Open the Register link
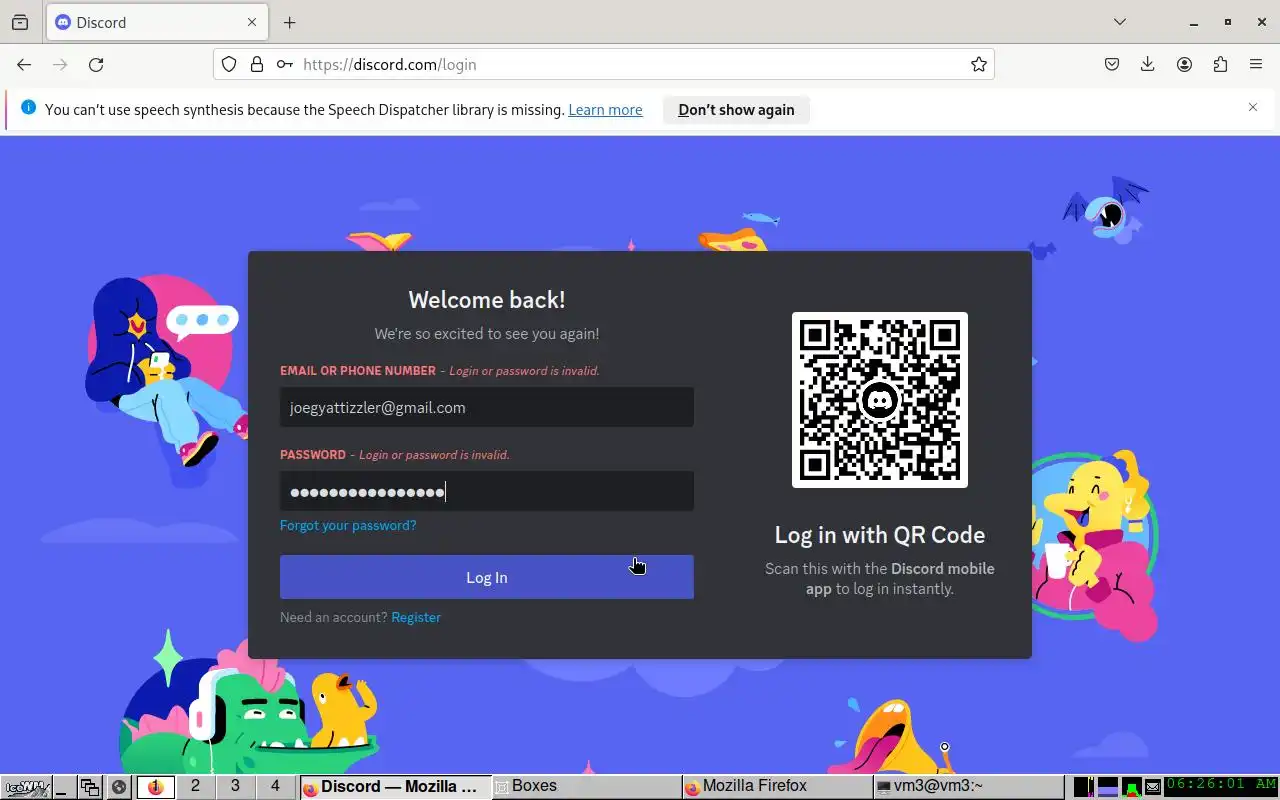The image size is (1280, 800). 416,617
